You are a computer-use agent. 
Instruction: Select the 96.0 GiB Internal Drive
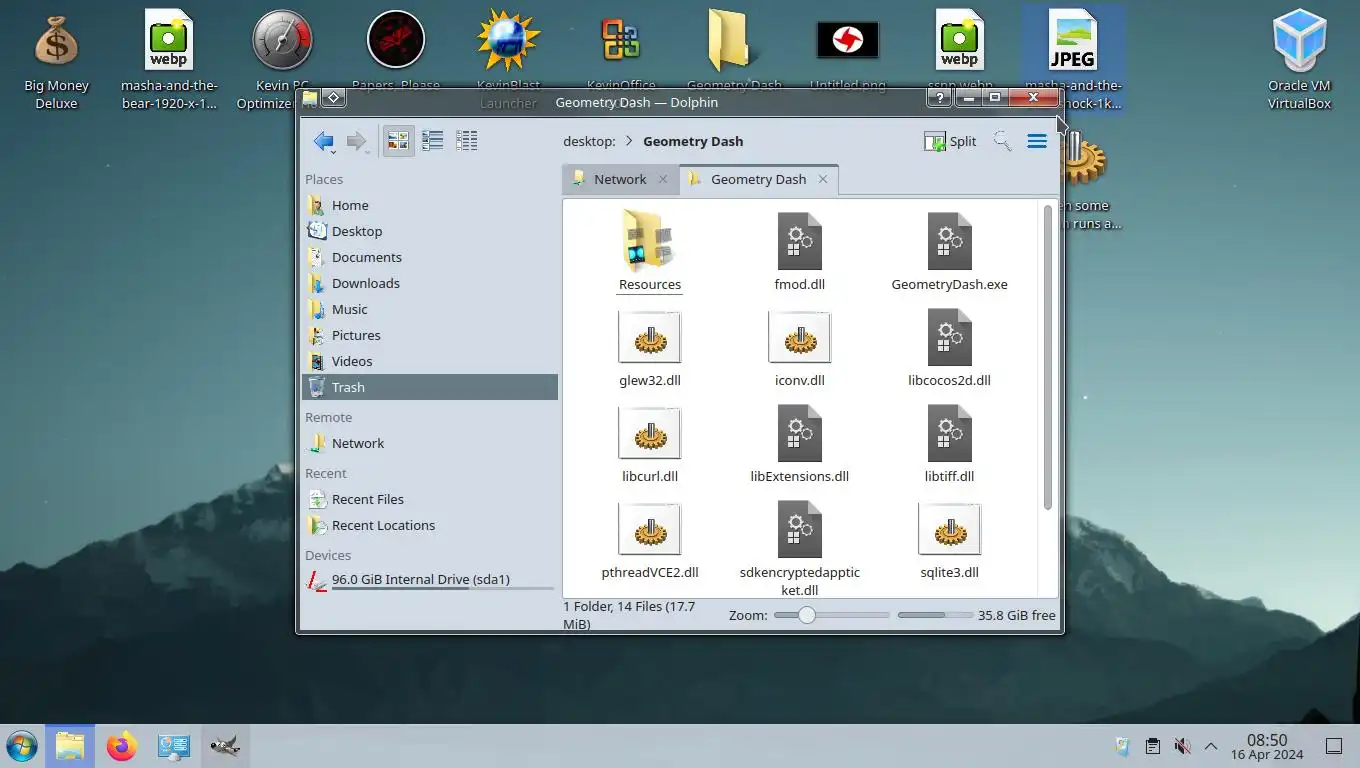[x=430, y=580]
